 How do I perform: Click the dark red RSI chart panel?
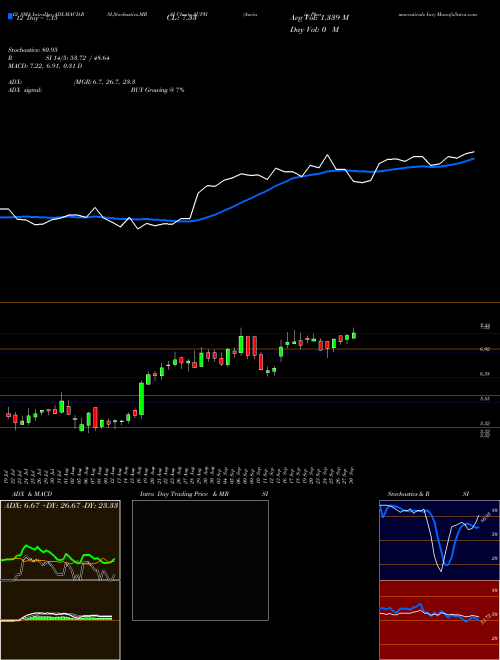[439, 620]
